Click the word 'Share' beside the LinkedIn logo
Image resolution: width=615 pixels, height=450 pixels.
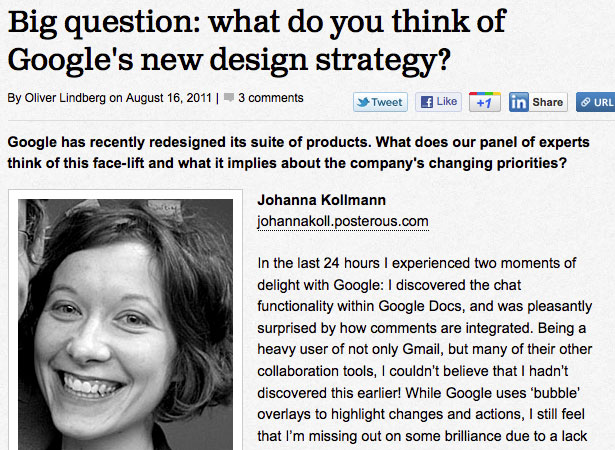pos(548,102)
